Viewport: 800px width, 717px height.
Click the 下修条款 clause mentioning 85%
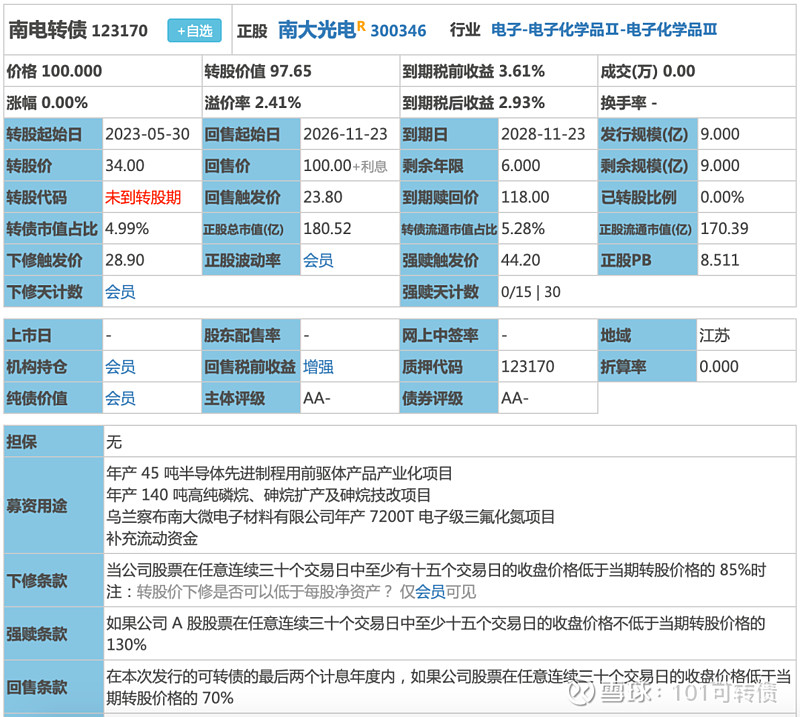(x=436, y=570)
